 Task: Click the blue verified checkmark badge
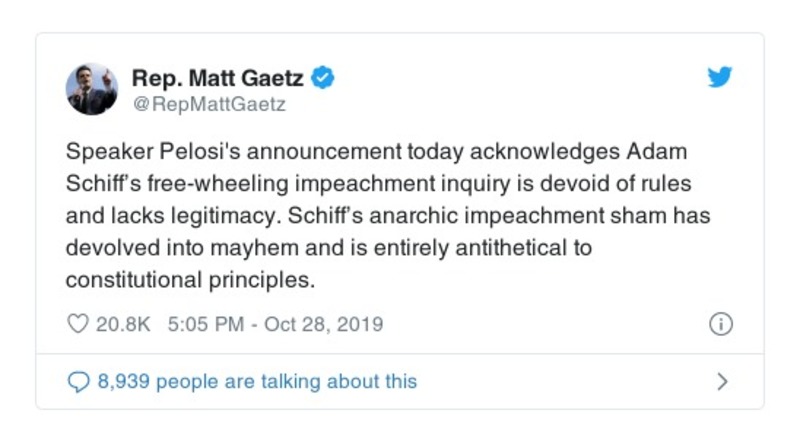323,77
